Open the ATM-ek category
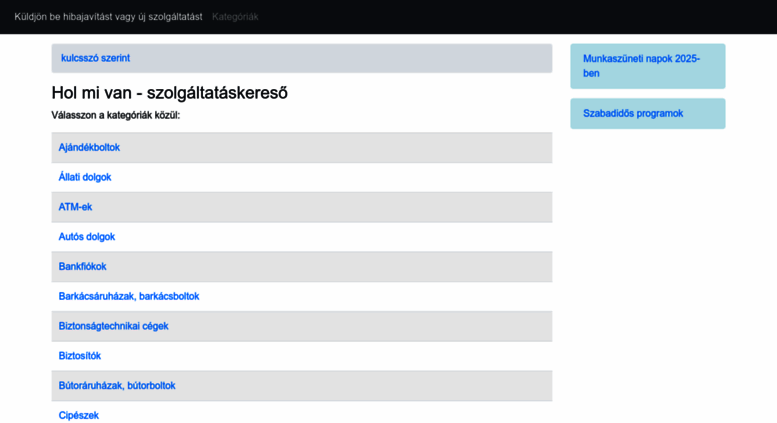Screen dimensions: 777x423 pos(75,207)
